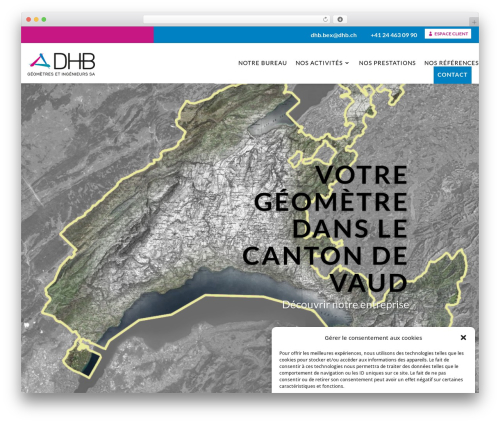Open the Notre Bureau menu item
The height and width of the screenshot is (423, 500).
[x=262, y=63]
